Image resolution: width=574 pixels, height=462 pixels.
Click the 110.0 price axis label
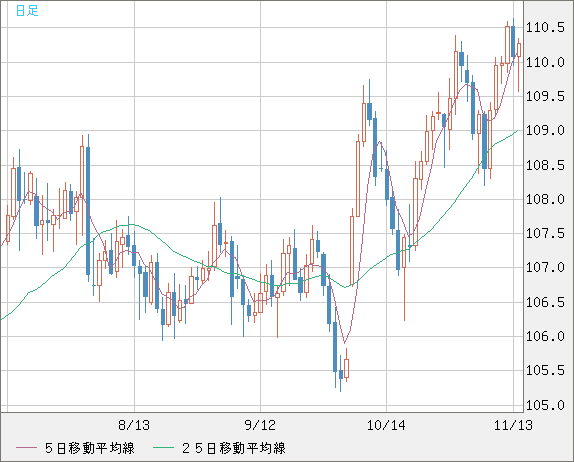click(x=545, y=62)
